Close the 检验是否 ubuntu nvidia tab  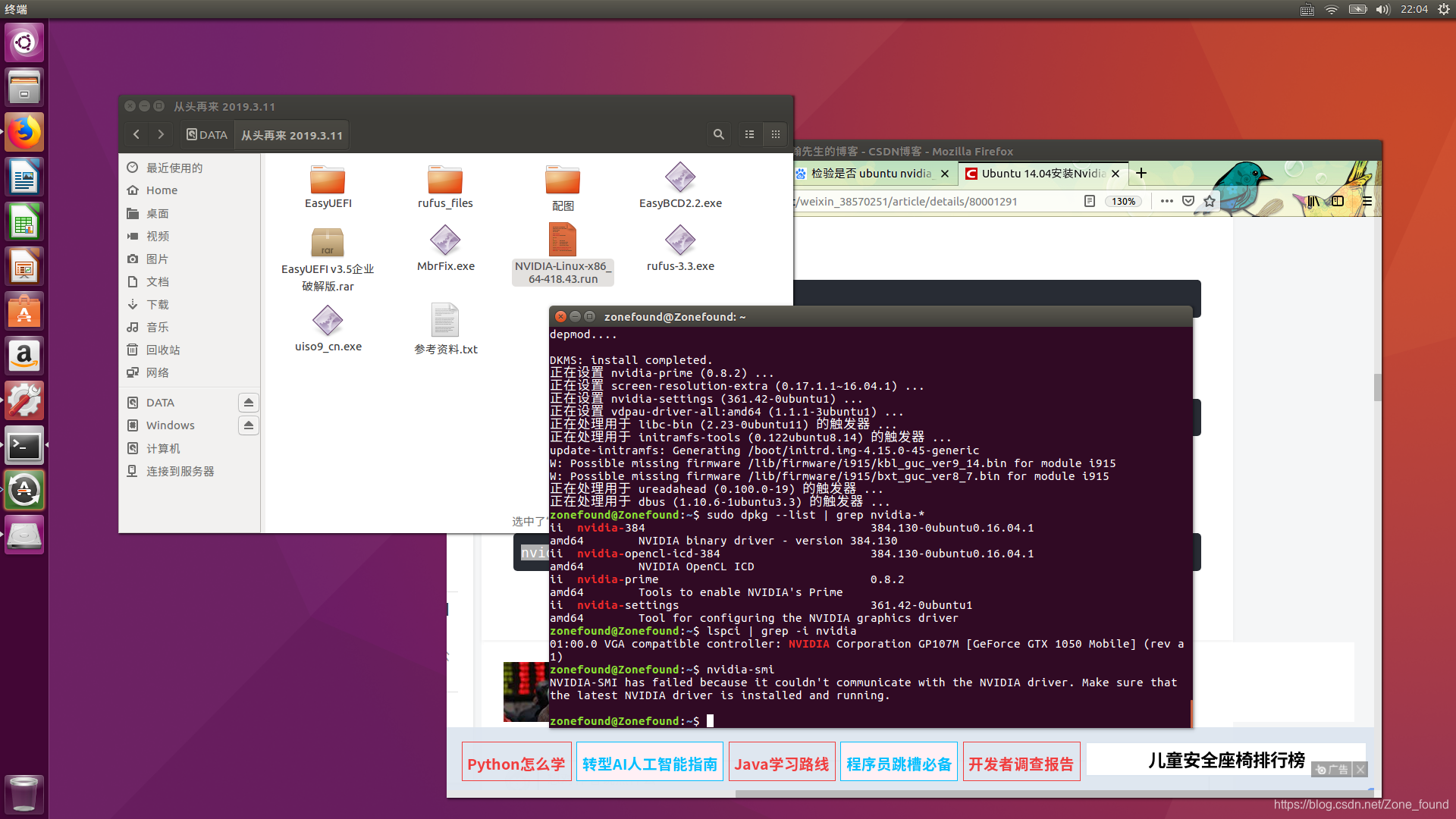(945, 174)
